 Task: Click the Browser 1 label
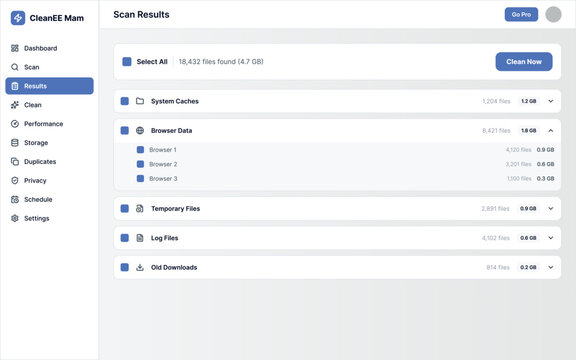[x=163, y=150]
